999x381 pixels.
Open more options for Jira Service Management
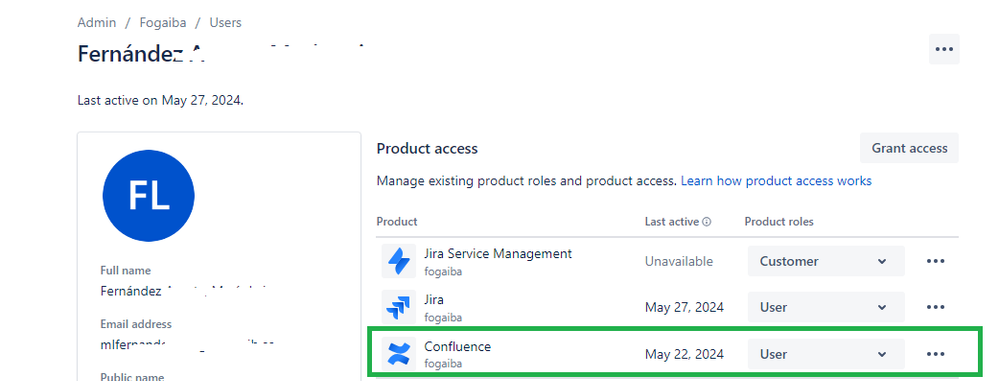tap(935, 261)
